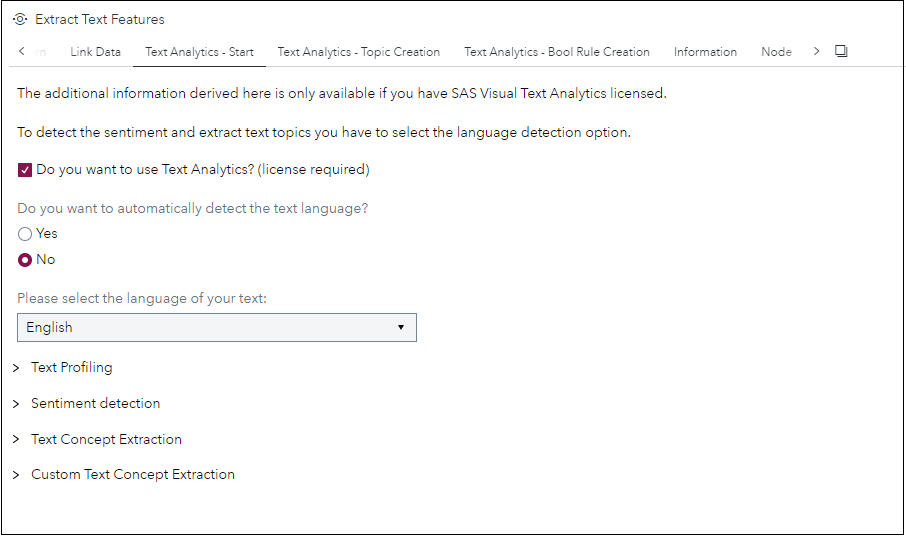This screenshot has width=906, height=537.
Task: Select No for automatic language detection
Action: coord(25,260)
